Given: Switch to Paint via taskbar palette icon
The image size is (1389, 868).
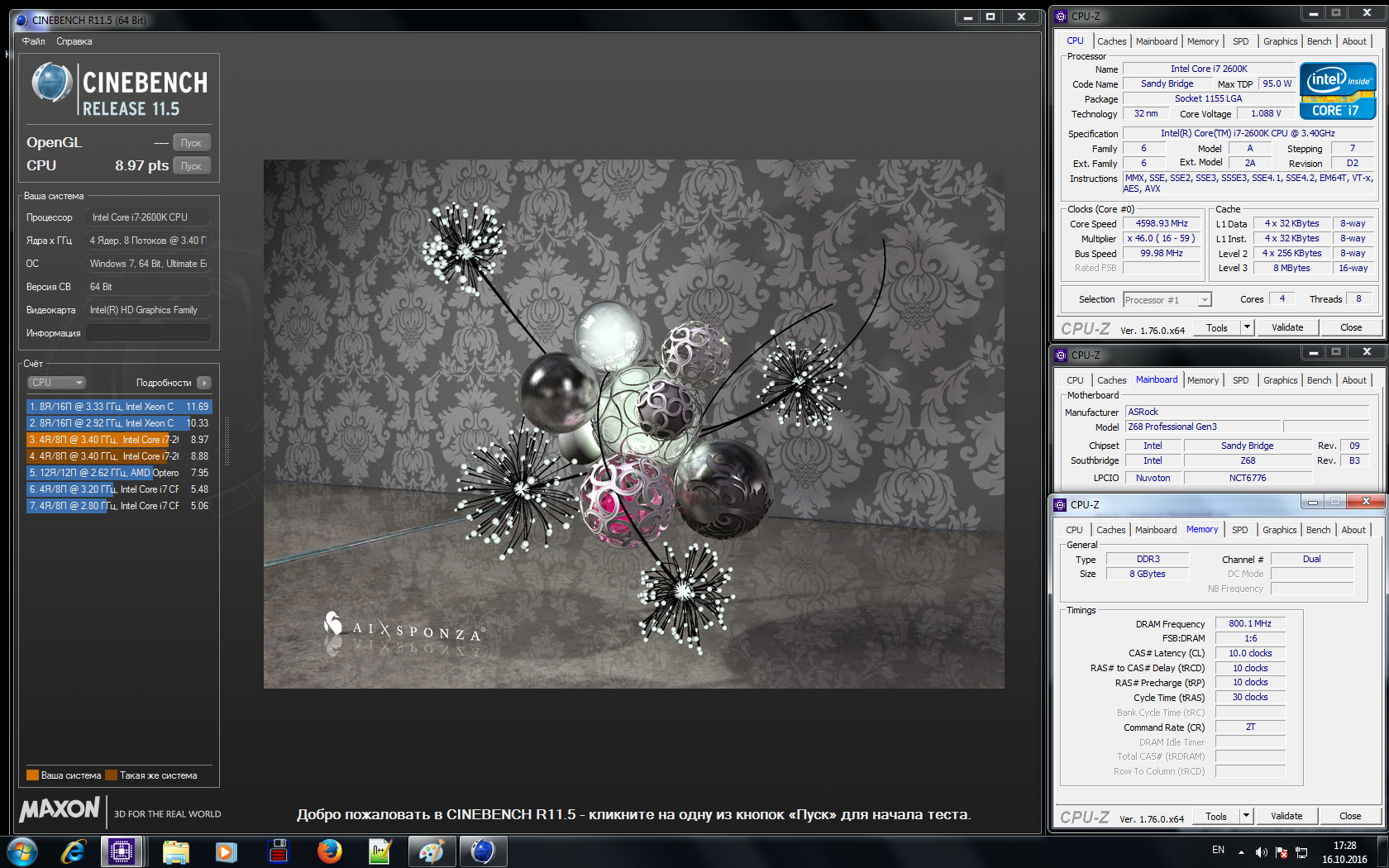Looking at the screenshot, I should [x=432, y=851].
